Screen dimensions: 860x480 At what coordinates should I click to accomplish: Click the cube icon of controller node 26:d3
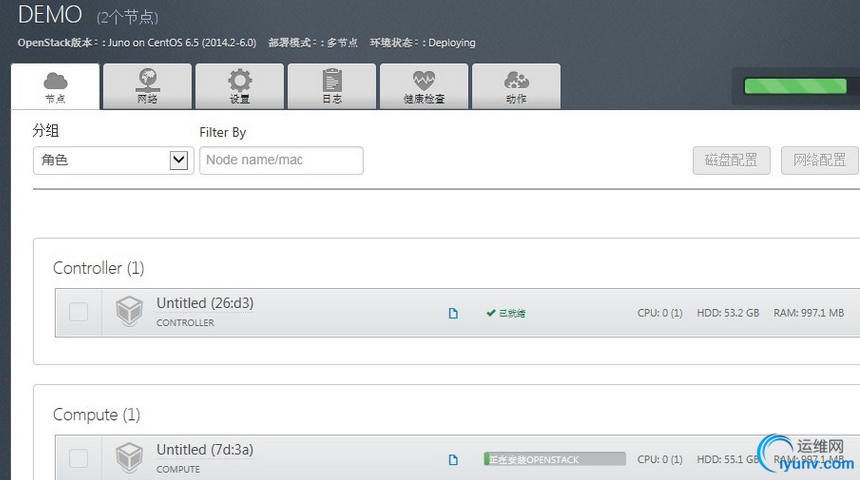tap(129, 310)
